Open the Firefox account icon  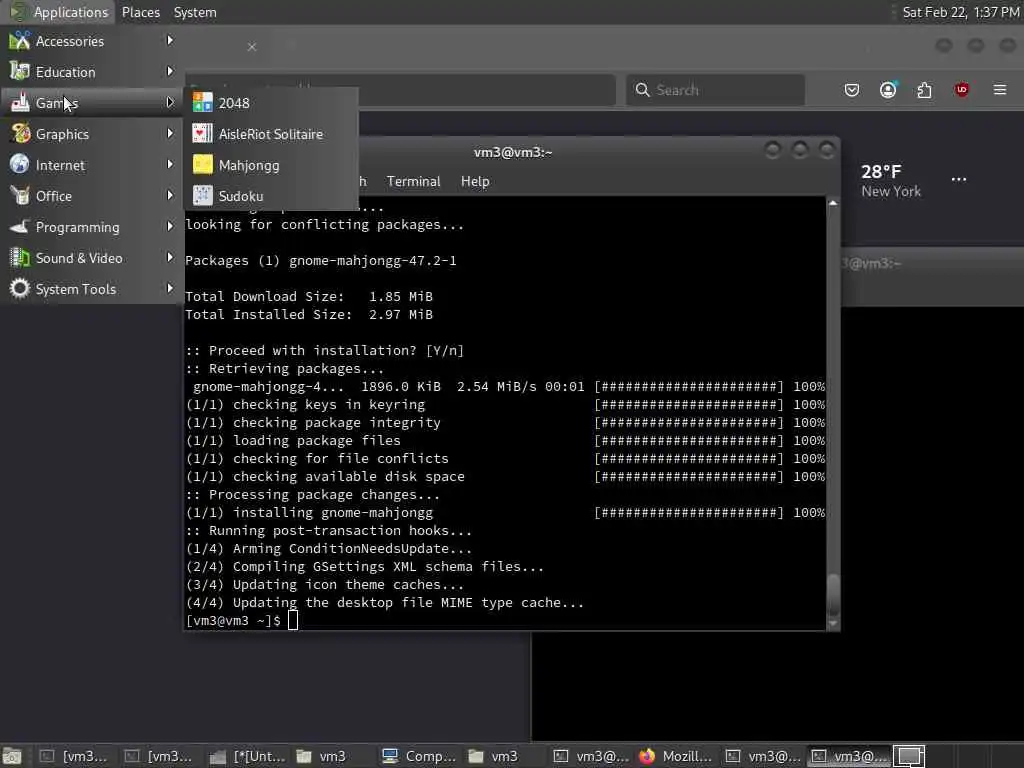pyautogui.click(x=888, y=90)
